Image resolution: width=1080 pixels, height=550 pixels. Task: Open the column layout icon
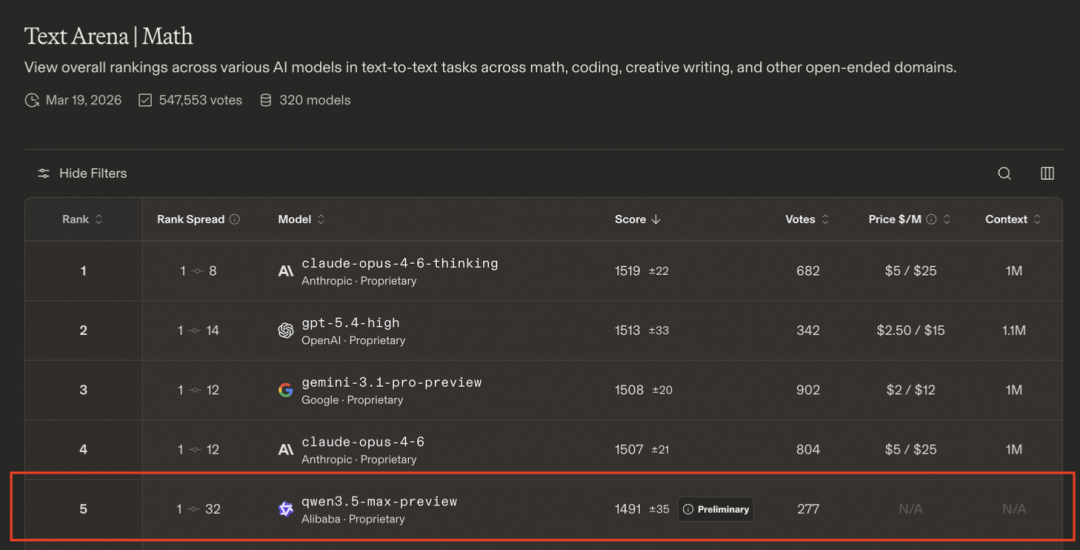1047,173
